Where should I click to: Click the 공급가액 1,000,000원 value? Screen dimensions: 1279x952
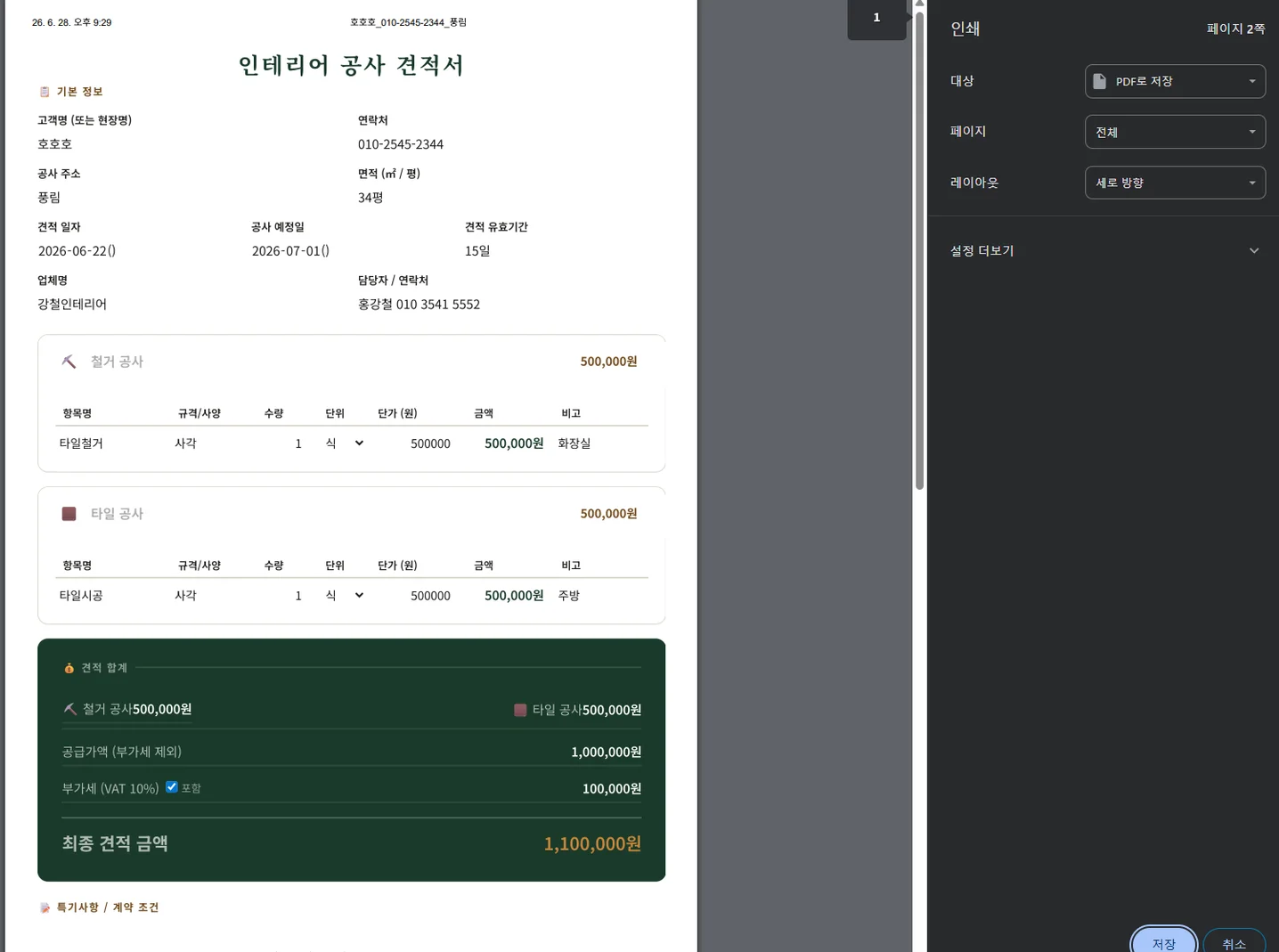606,753
